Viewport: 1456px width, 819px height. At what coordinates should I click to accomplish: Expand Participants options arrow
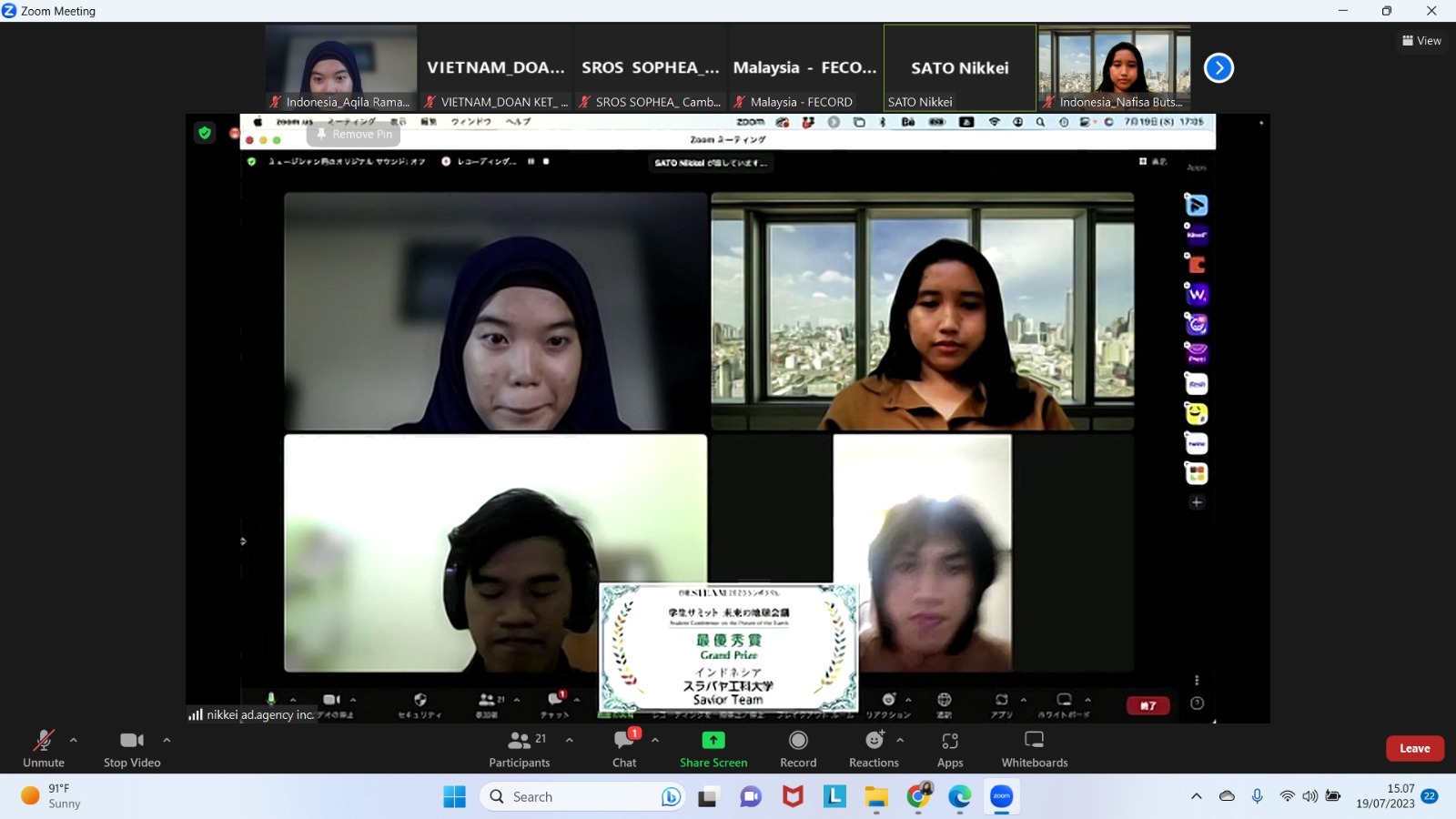point(570,740)
